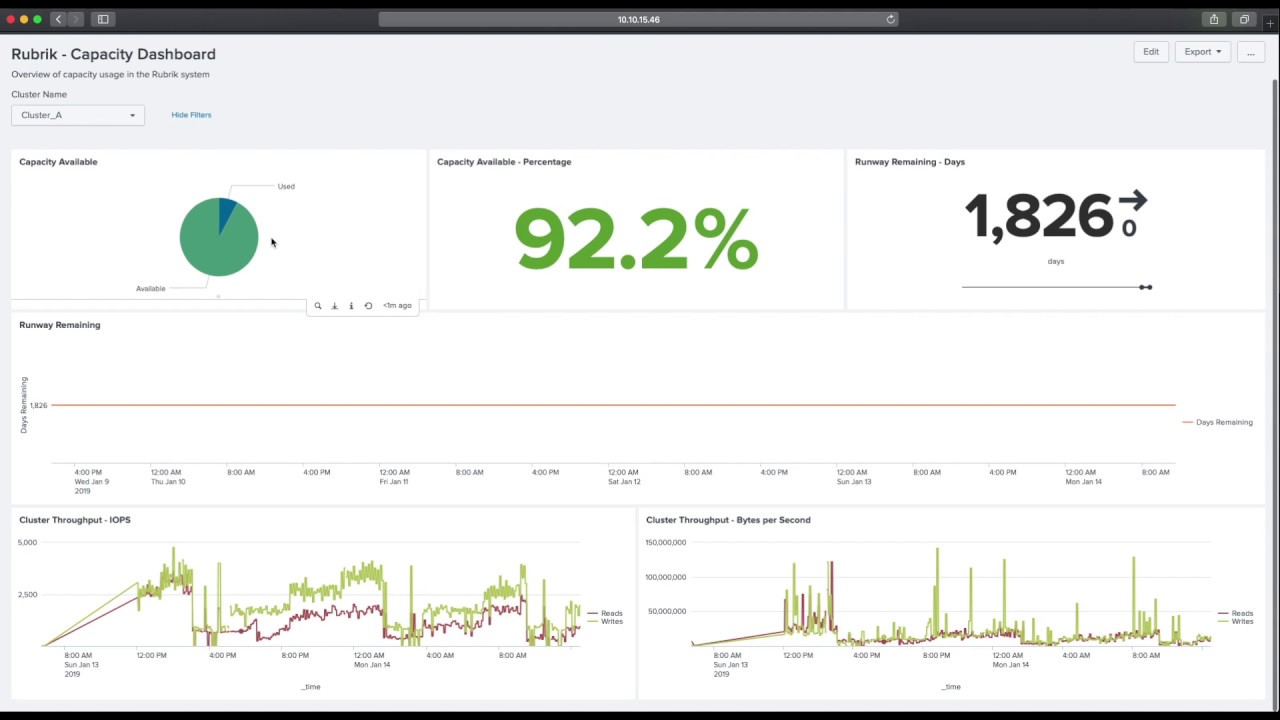Click the address bar showing 10.10.15.46
The image size is (1280, 720).
(638, 19)
